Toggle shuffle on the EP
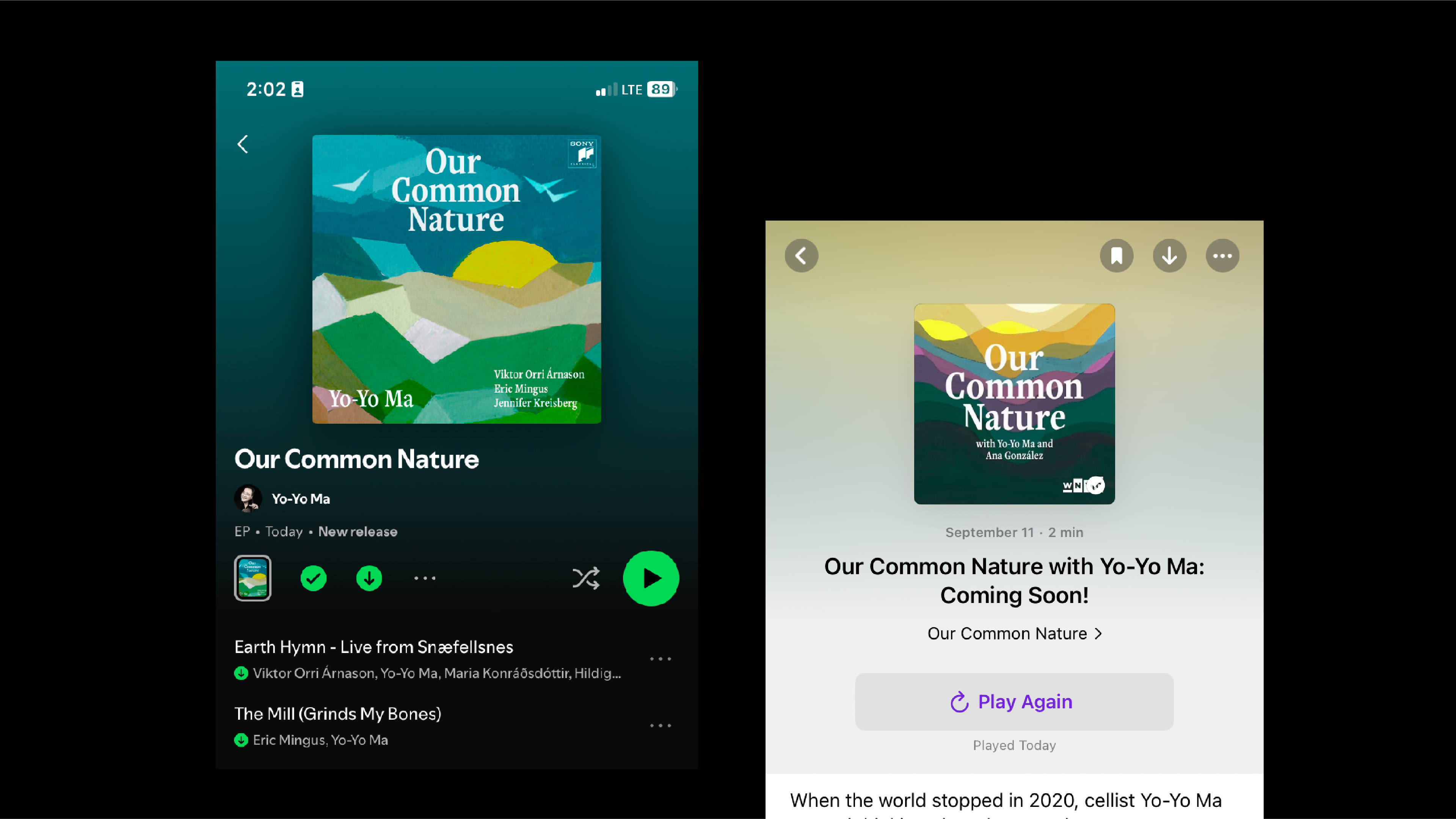The height and width of the screenshot is (819, 1456). point(585,578)
